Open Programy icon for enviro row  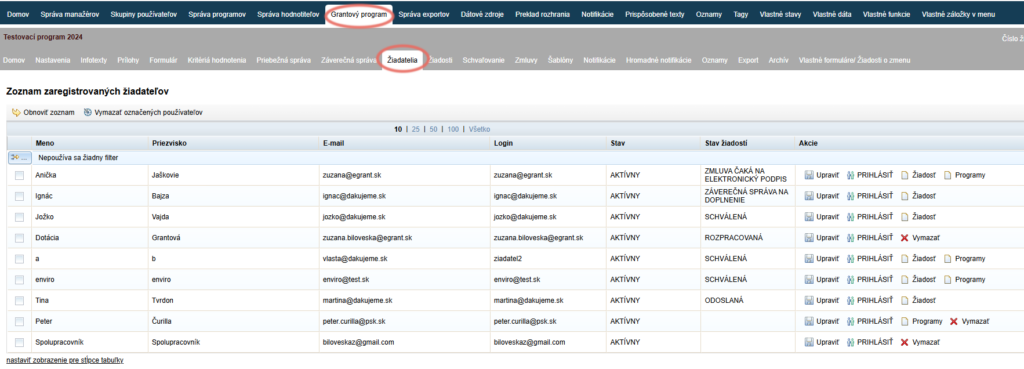coord(948,280)
